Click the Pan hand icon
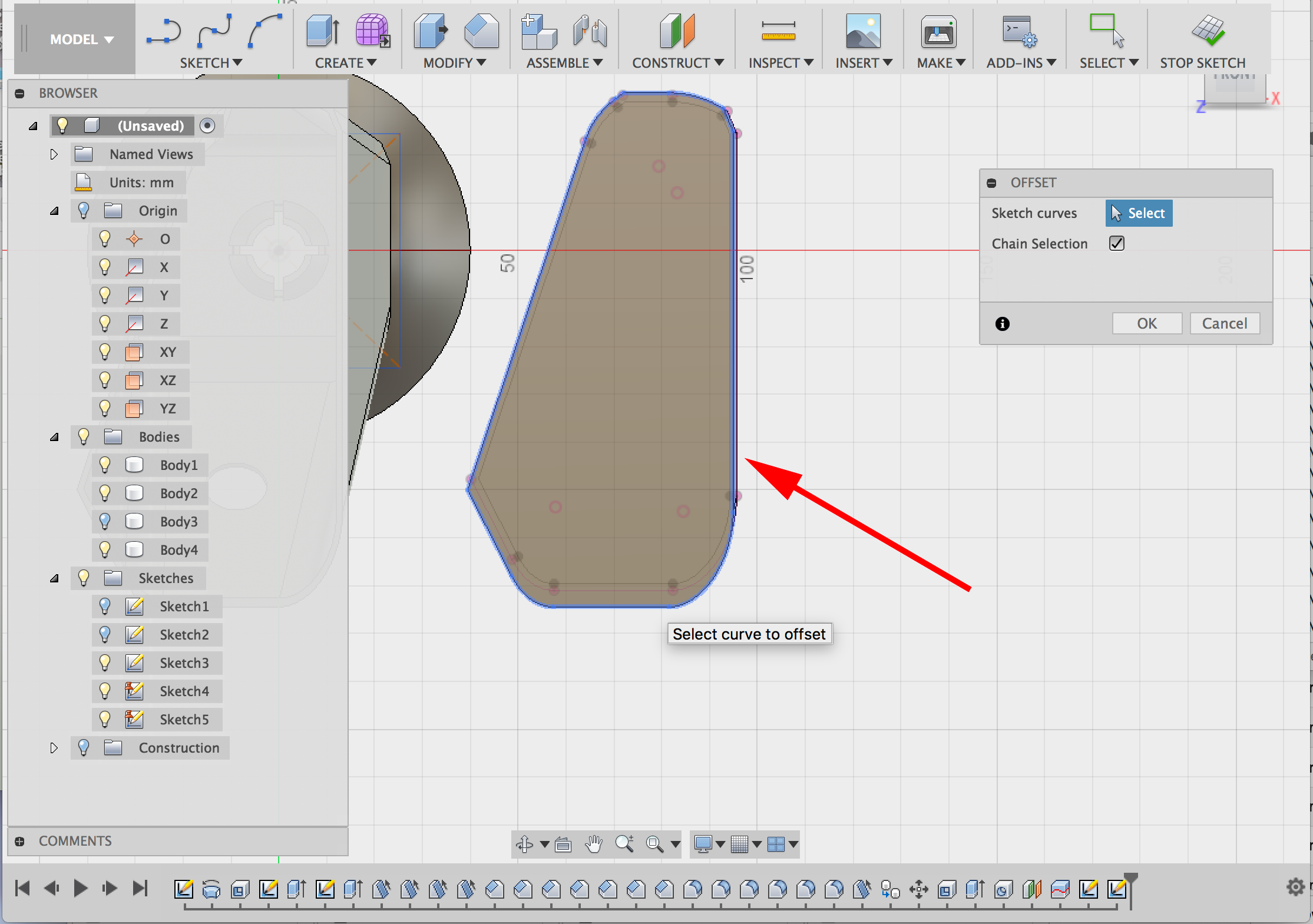The width and height of the screenshot is (1313, 924). point(594,844)
